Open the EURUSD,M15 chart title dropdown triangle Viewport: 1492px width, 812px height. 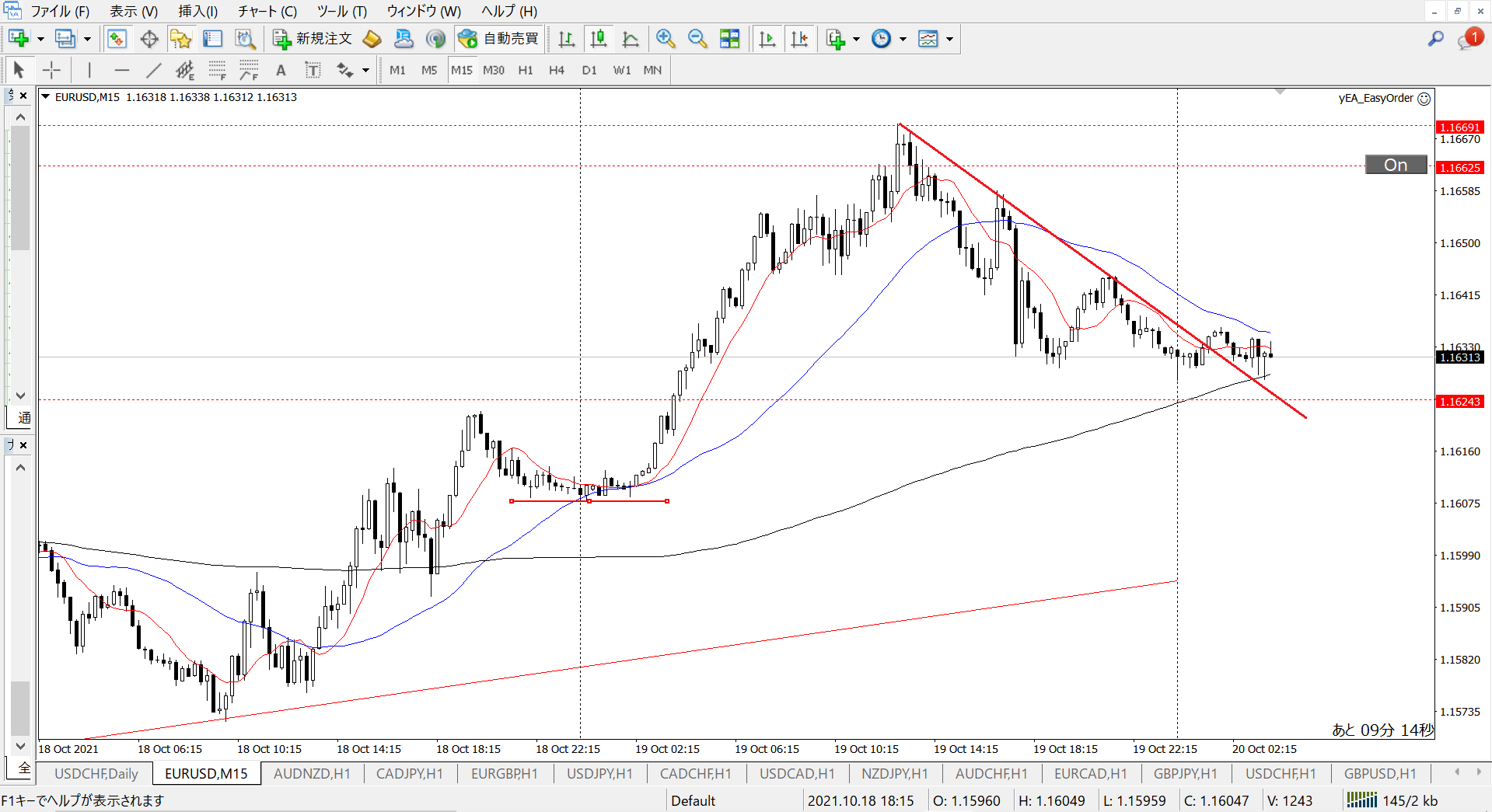click(46, 97)
